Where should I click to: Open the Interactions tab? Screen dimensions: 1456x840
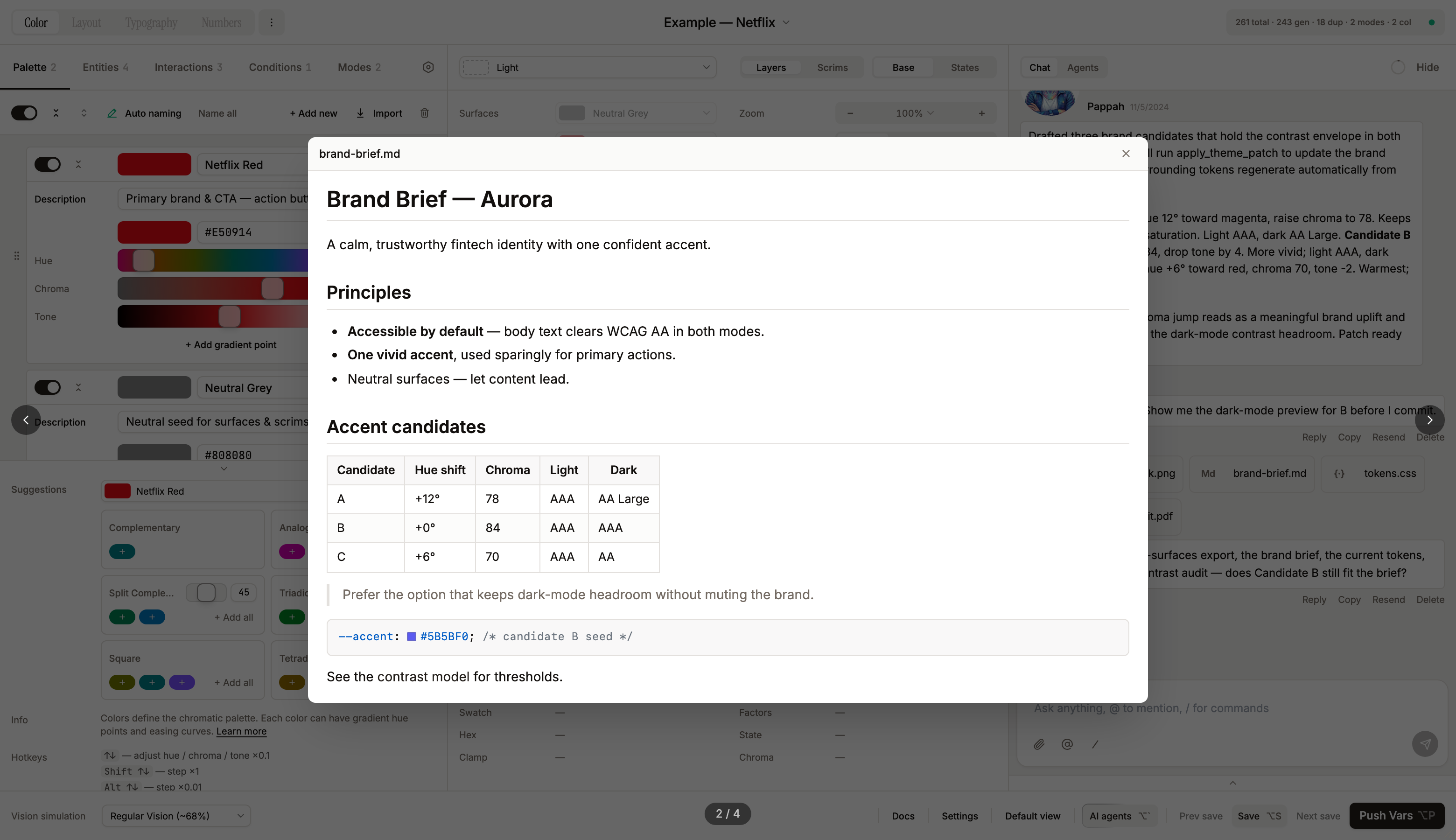188,67
